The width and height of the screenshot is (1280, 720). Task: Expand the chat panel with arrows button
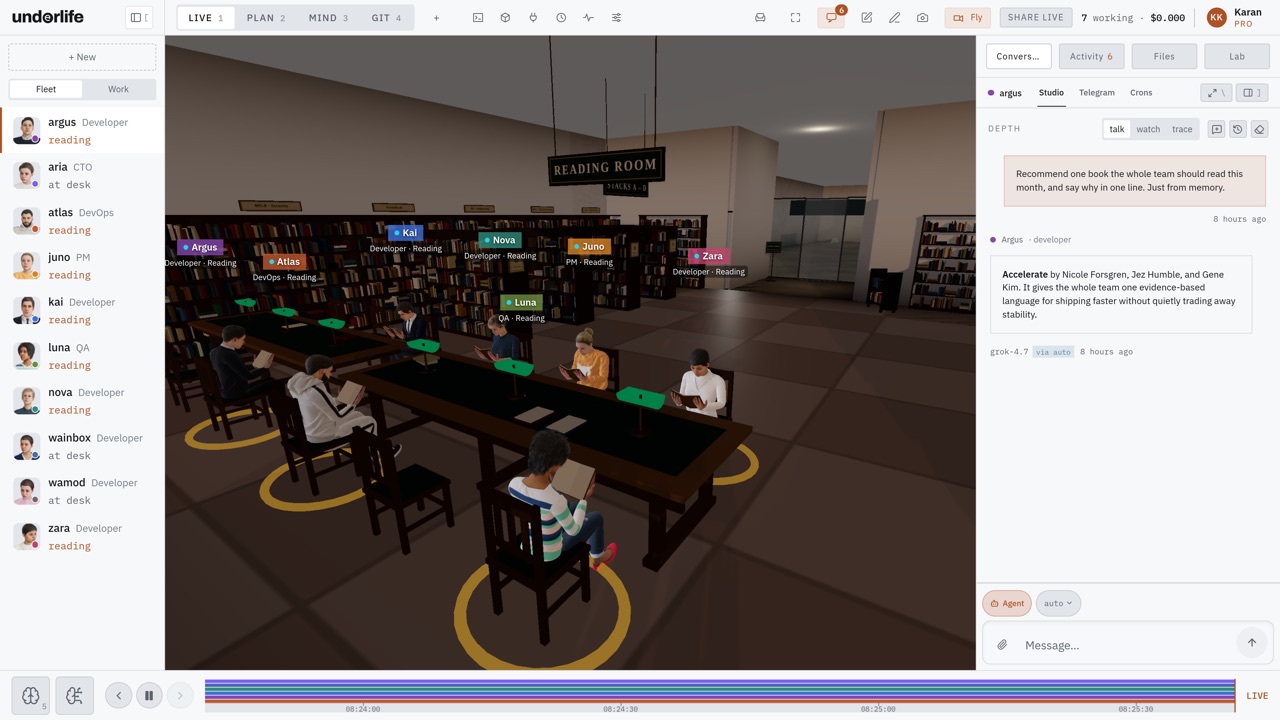[x=1216, y=93]
